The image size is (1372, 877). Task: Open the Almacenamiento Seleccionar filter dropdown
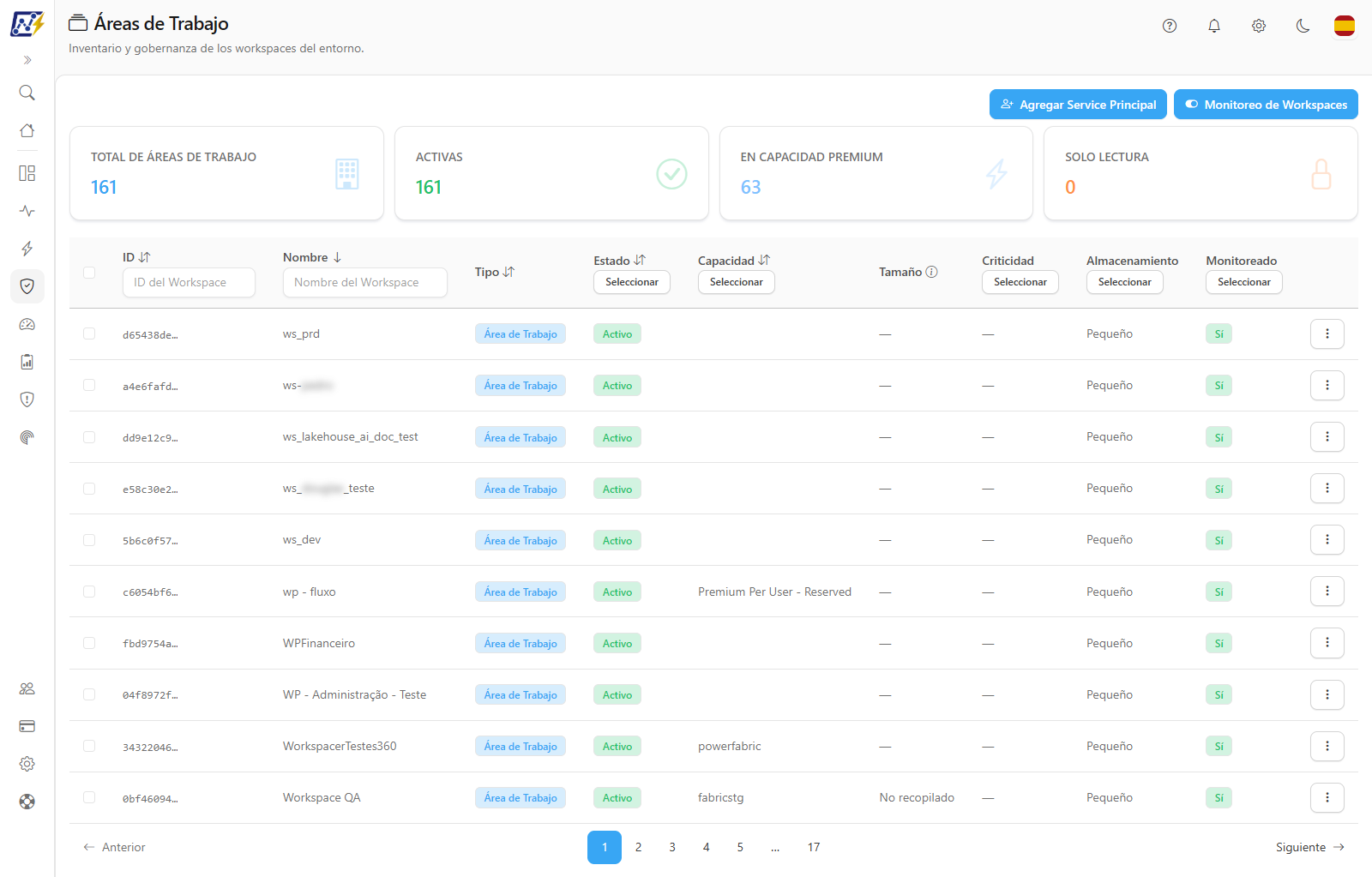pos(1125,282)
